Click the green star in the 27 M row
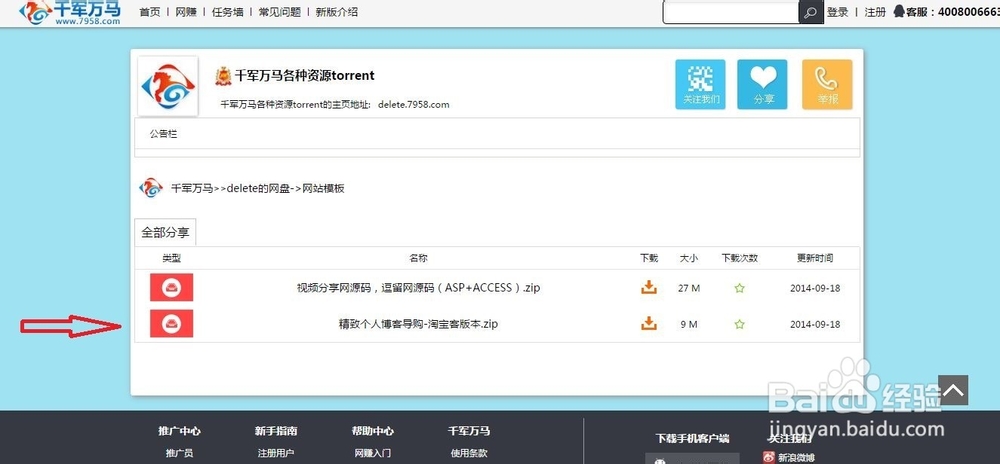Image resolution: width=1000 pixels, height=464 pixels. pyautogui.click(x=740, y=288)
